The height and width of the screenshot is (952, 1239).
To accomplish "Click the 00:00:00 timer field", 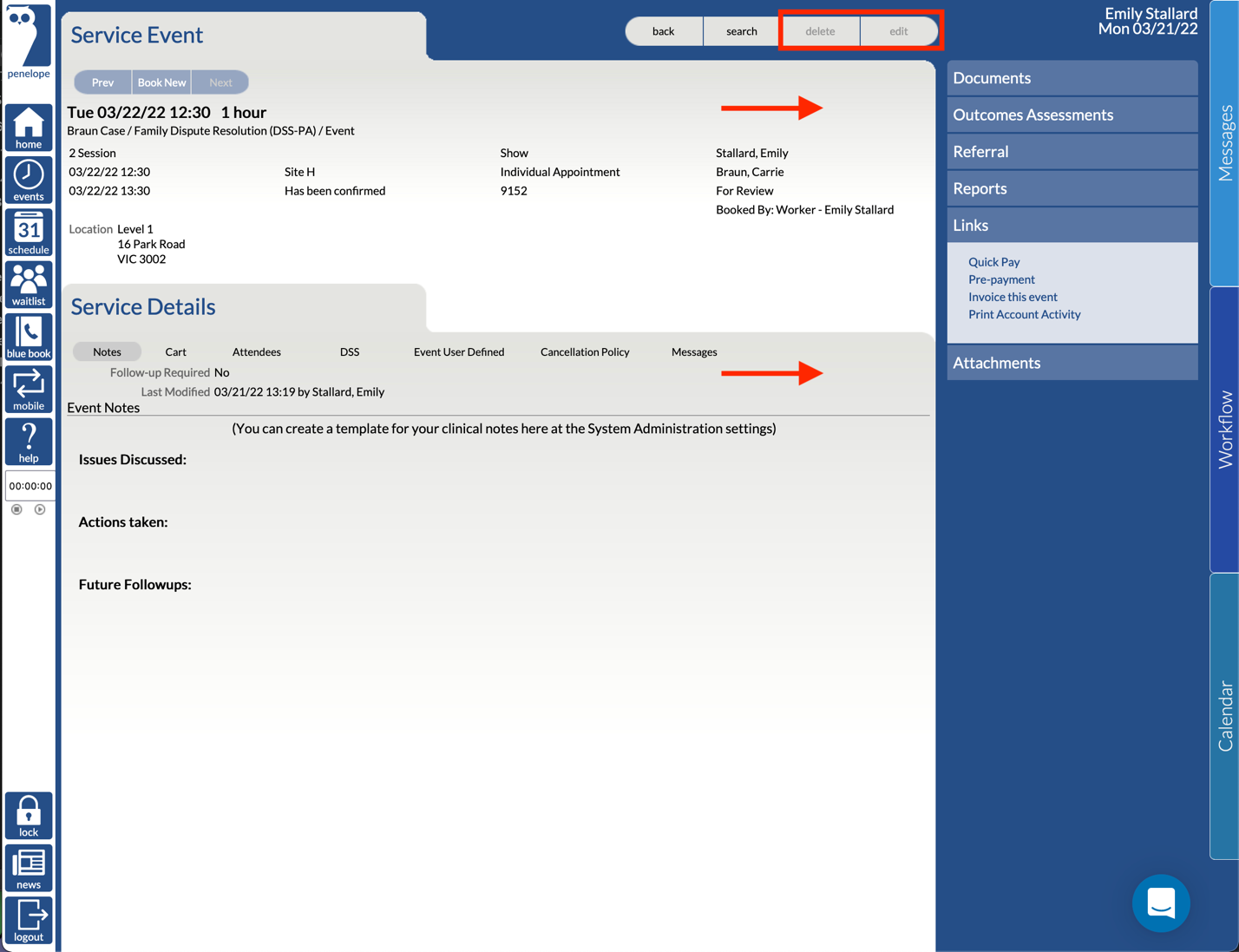I will click(30, 486).
